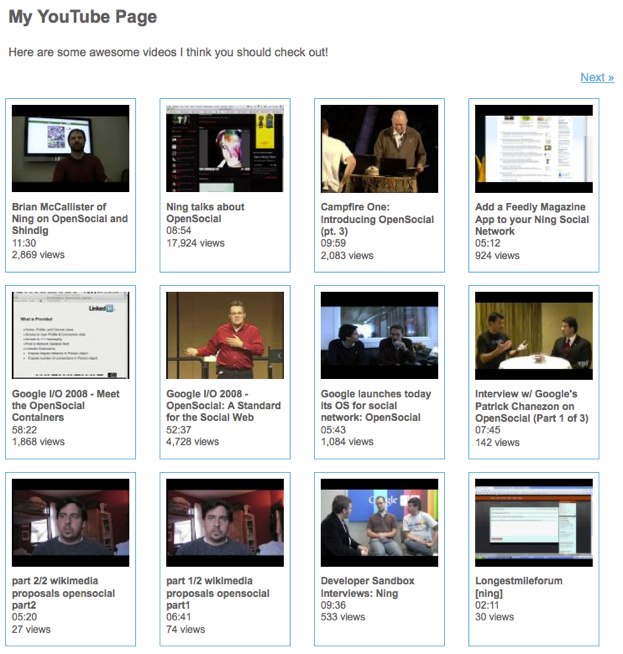Click title 'part 1/2 wikimedia proposals opensocial part1'
Image resolution: width=623 pixels, height=654 pixels.
[x=218, y=593]
